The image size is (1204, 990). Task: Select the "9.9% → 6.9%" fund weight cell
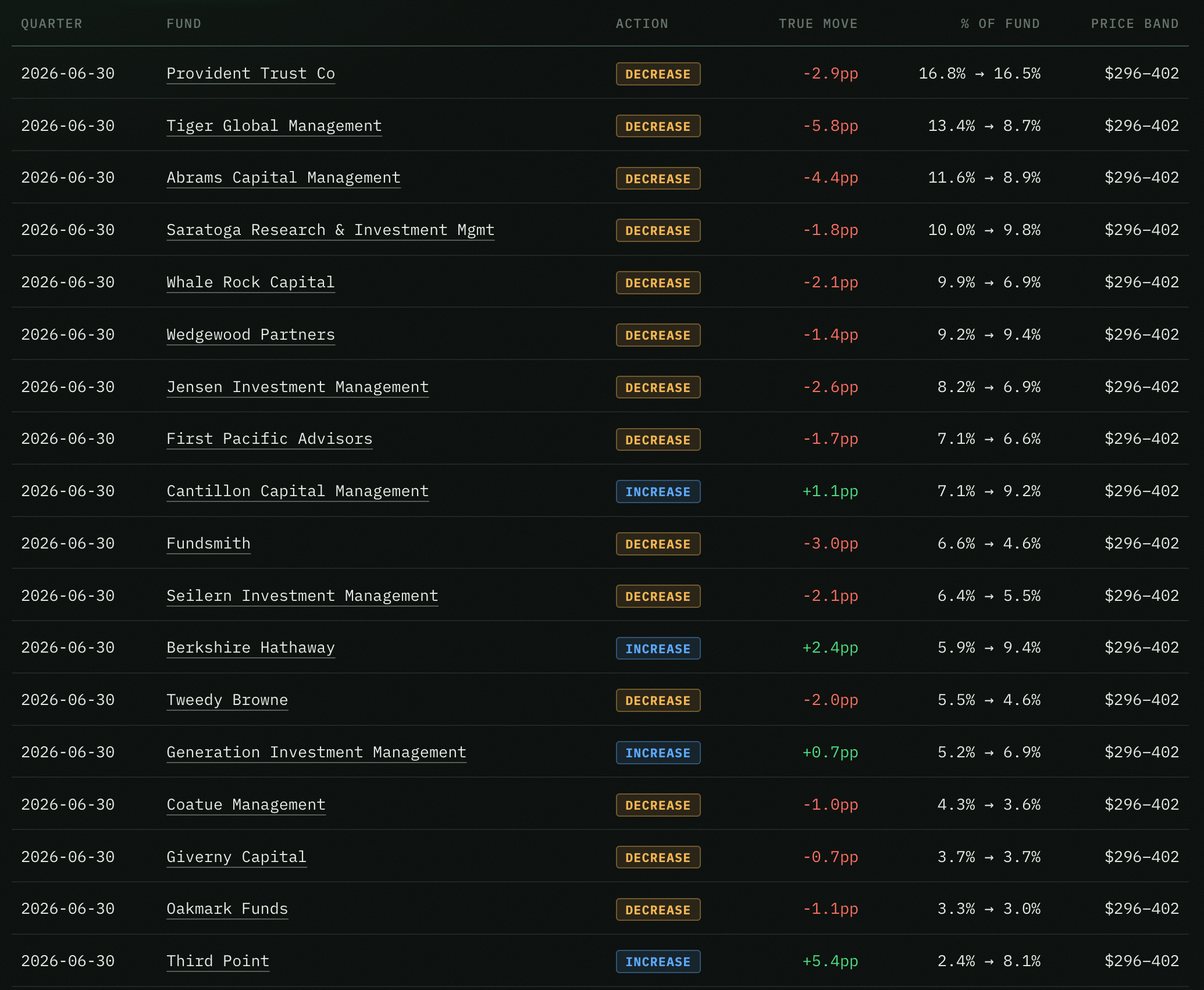pos(989,283)
